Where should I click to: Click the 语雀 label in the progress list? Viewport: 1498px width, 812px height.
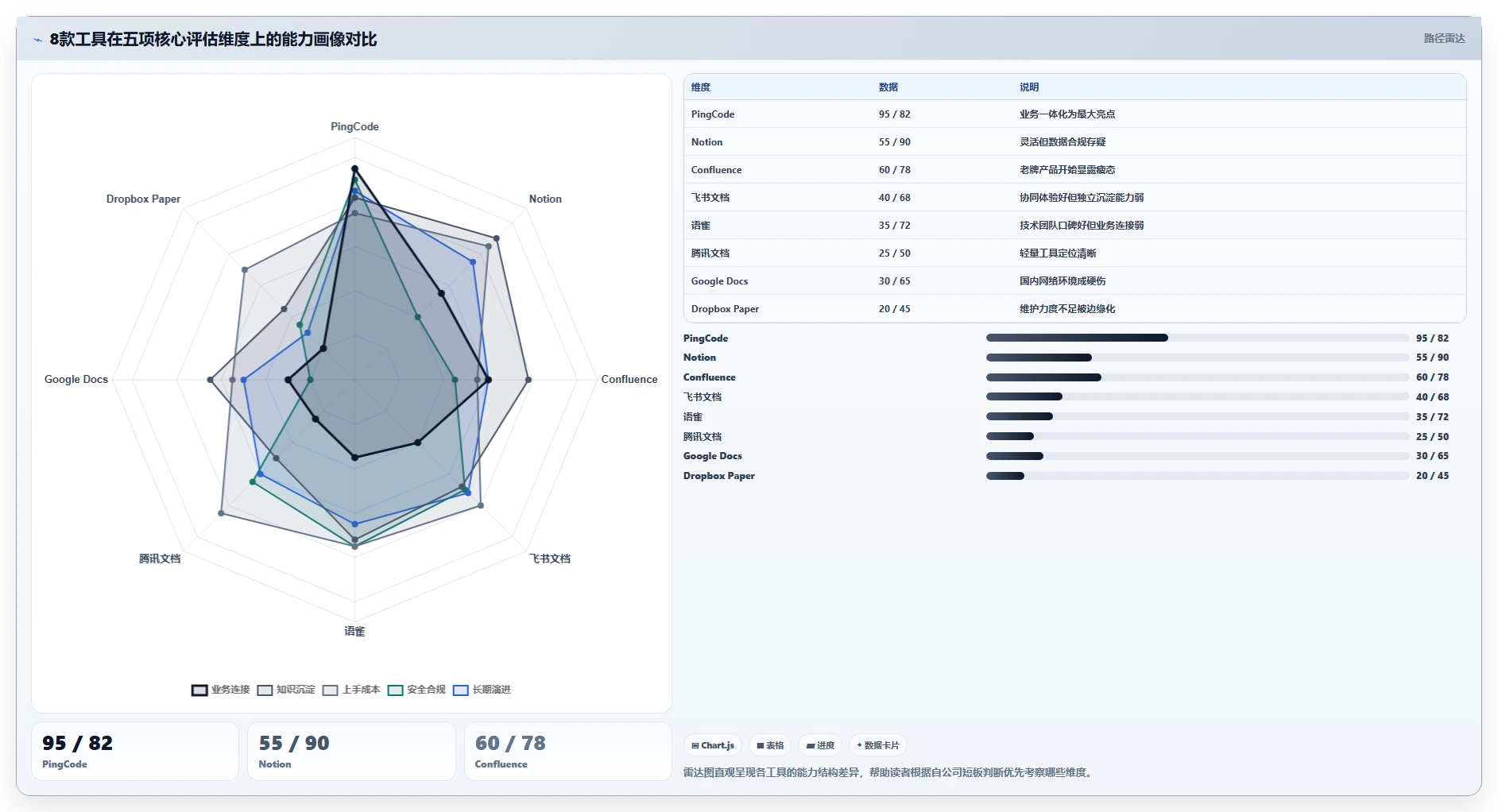[x=693, y=417]
